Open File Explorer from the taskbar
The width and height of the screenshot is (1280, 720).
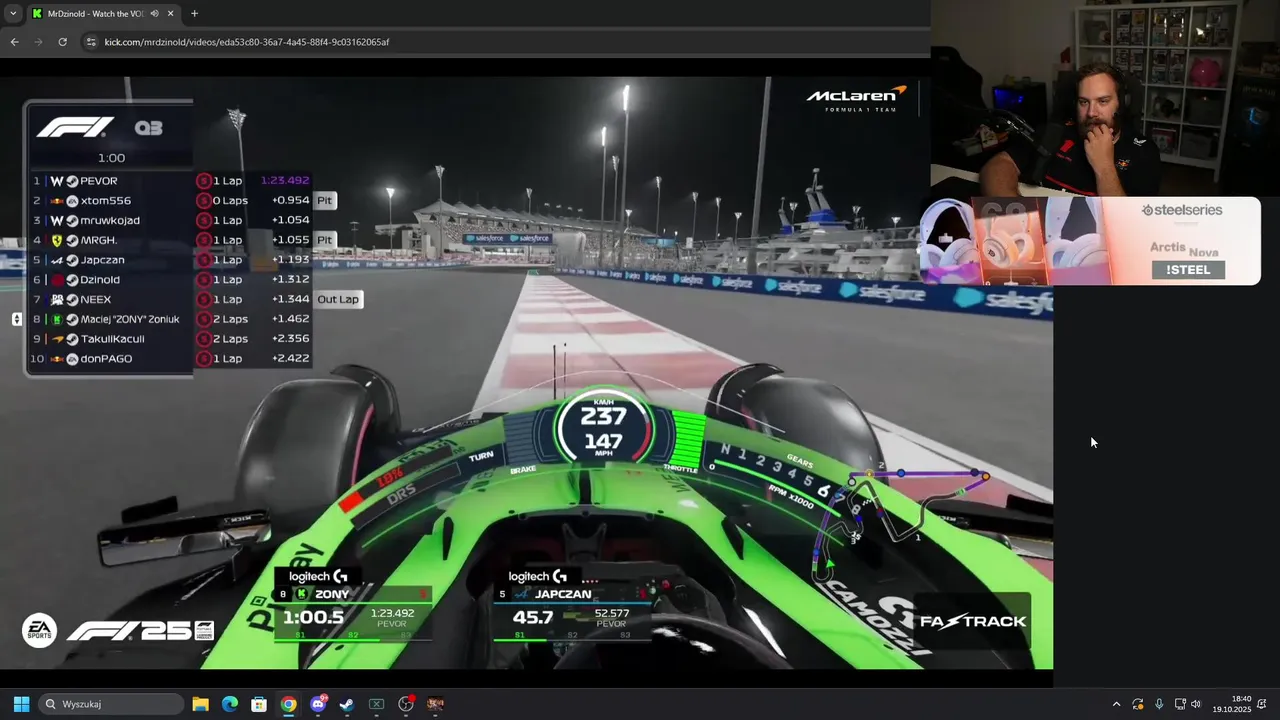coord(200,704)
